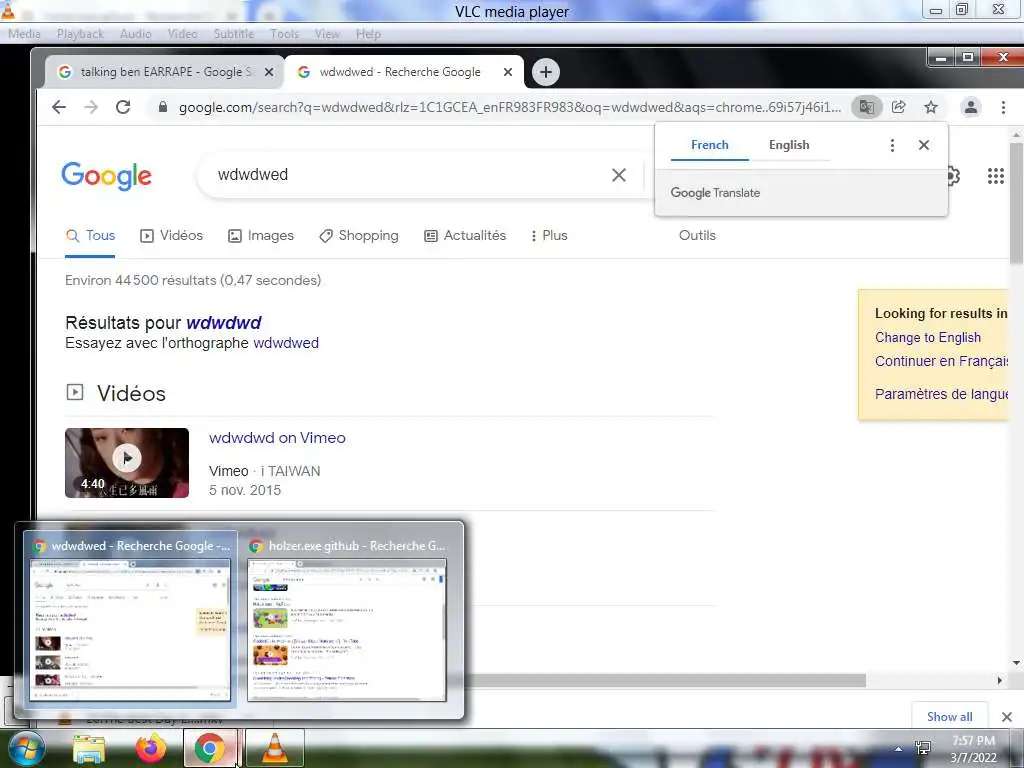Open VLC Video menu
Image resolution: width=1024 pixels, height=768 pixels.
pyautogui.click(x=182, y=34)
